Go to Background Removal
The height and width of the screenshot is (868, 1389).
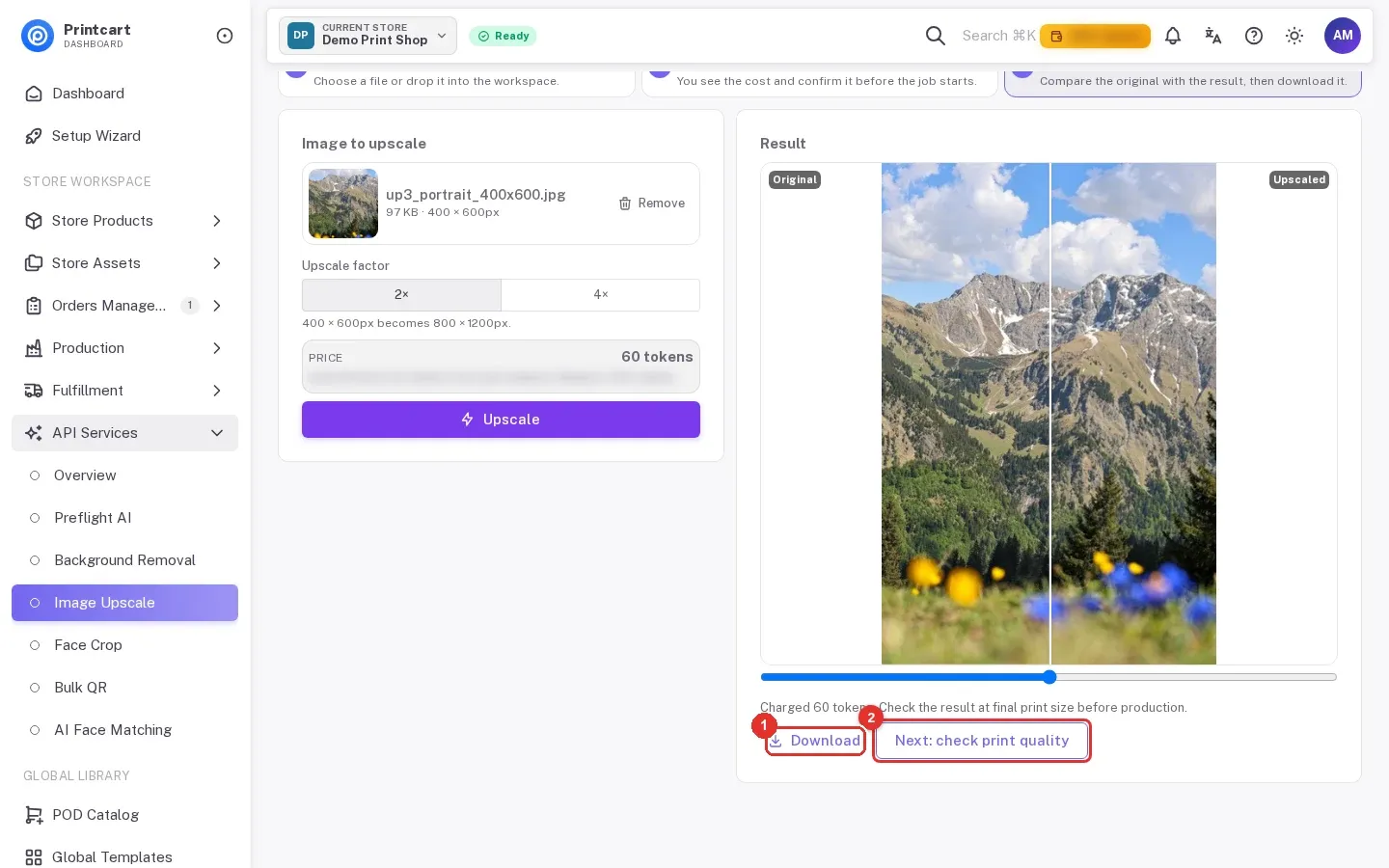124,560
